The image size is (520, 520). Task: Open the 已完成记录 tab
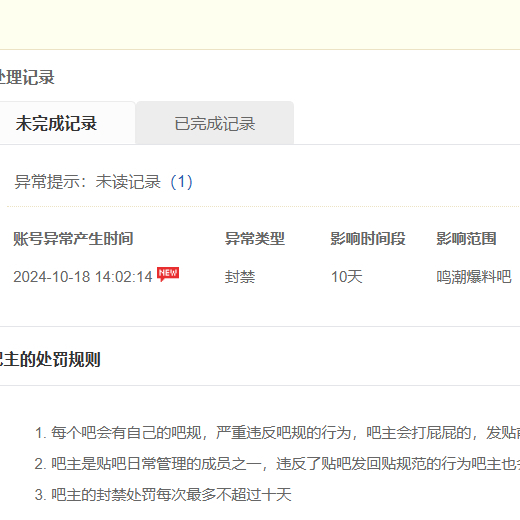pos(215,123)
